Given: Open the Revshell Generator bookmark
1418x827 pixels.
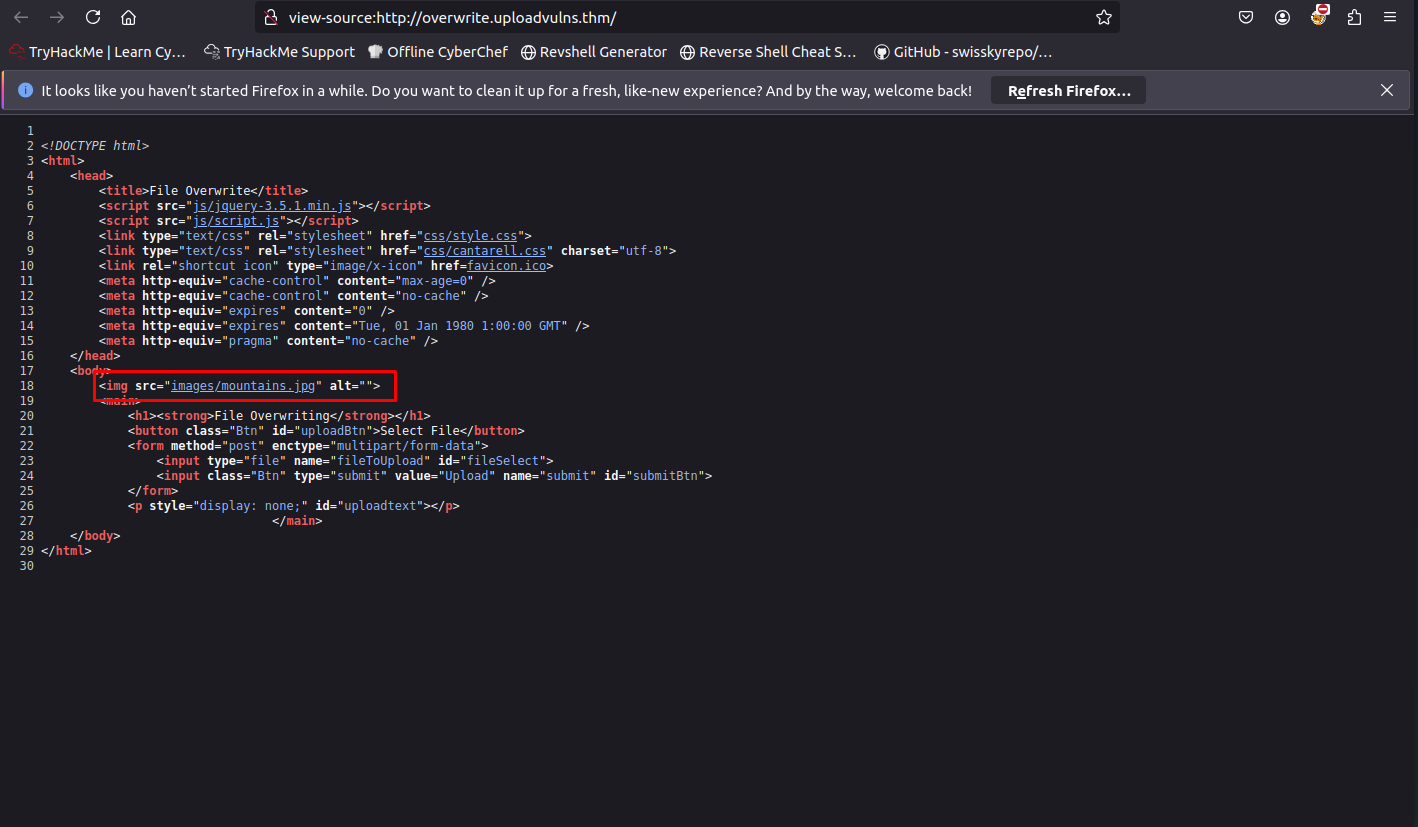Looking at the screenshot, I should 593,52.
